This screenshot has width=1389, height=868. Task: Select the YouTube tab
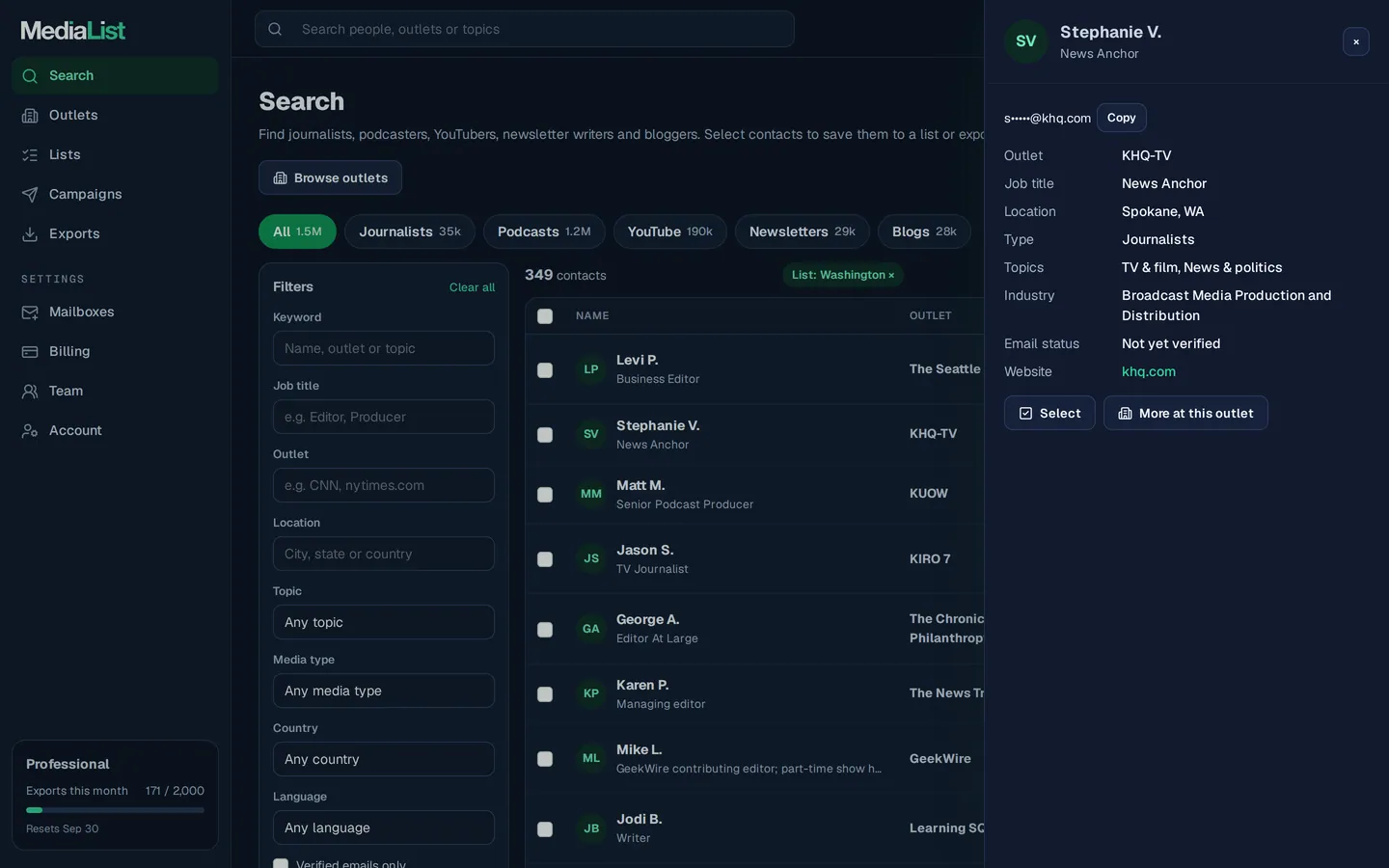[670, 231]
